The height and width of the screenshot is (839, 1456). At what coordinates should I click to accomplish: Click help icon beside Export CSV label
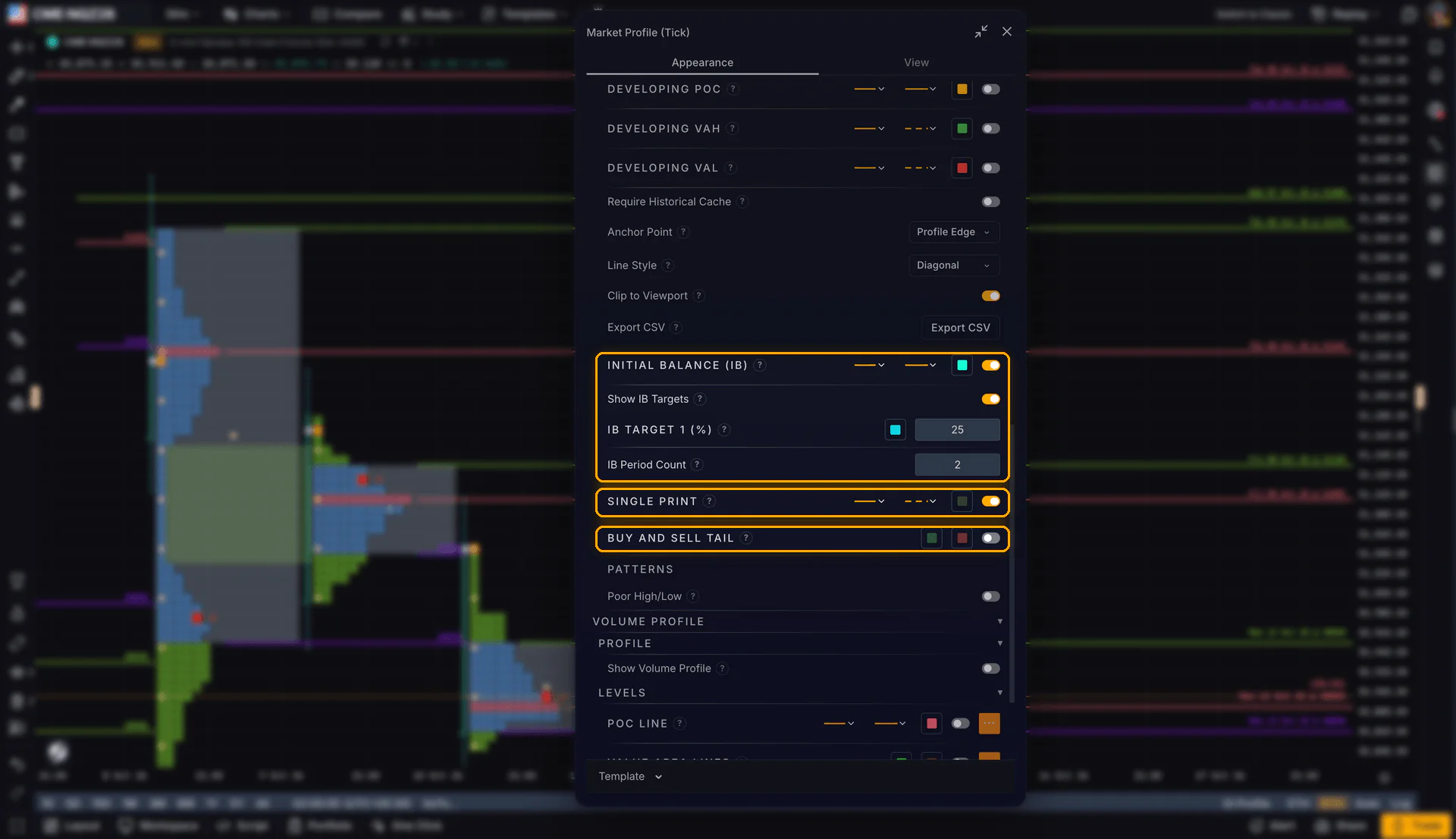(676, 328)
